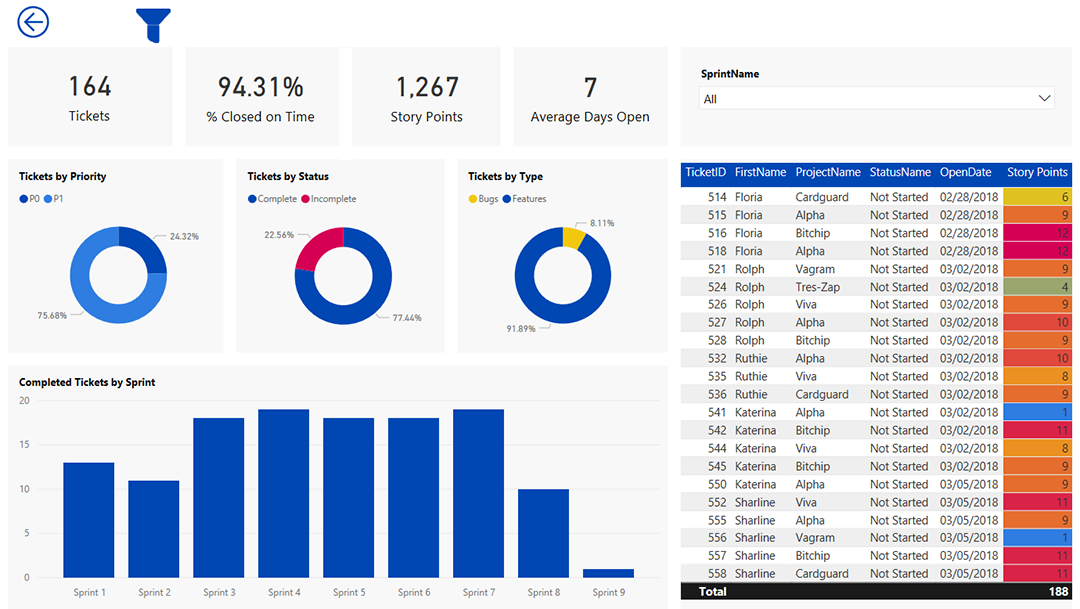This screenshot has height=609, width=1080.
Task: Click the Tickets by Status chart title
Action: pyautogui.click(x=288, y=176)
